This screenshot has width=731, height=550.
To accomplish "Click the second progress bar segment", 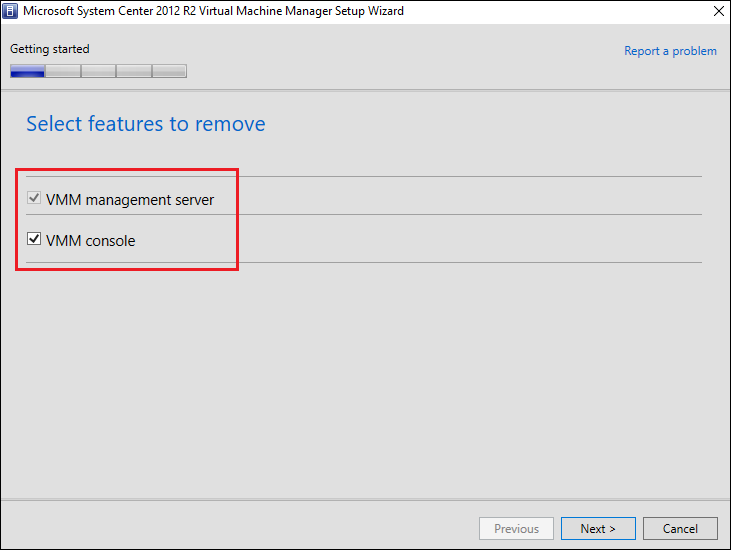I will (63, 71).
